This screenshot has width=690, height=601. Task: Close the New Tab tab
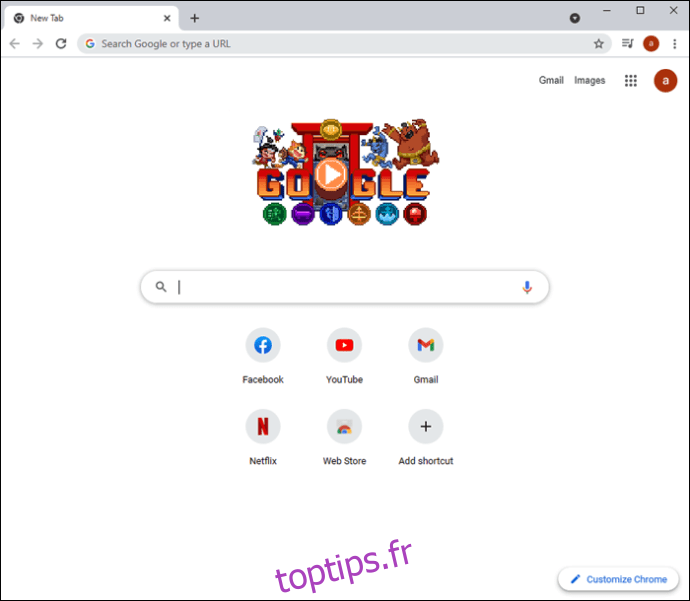tap(167, 18)
